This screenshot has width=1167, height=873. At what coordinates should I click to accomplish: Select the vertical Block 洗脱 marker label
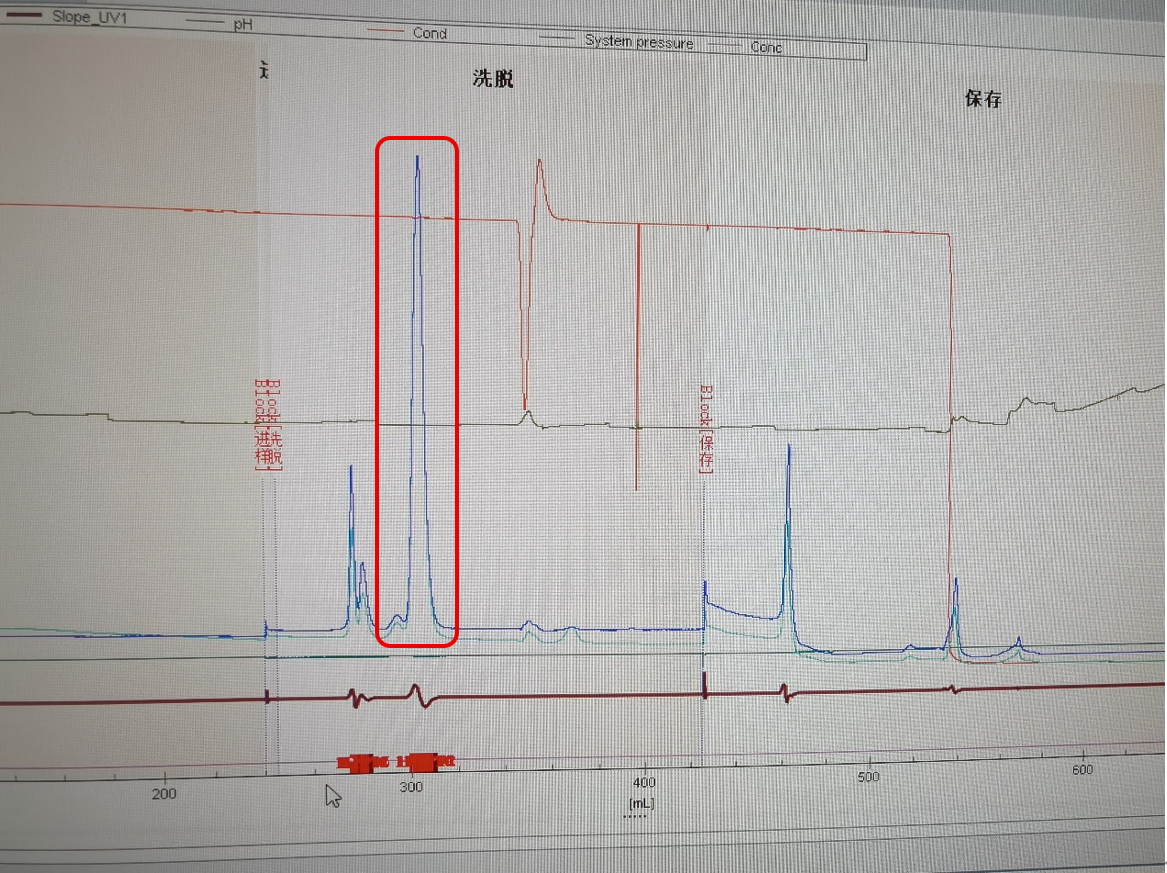[268, 425]
